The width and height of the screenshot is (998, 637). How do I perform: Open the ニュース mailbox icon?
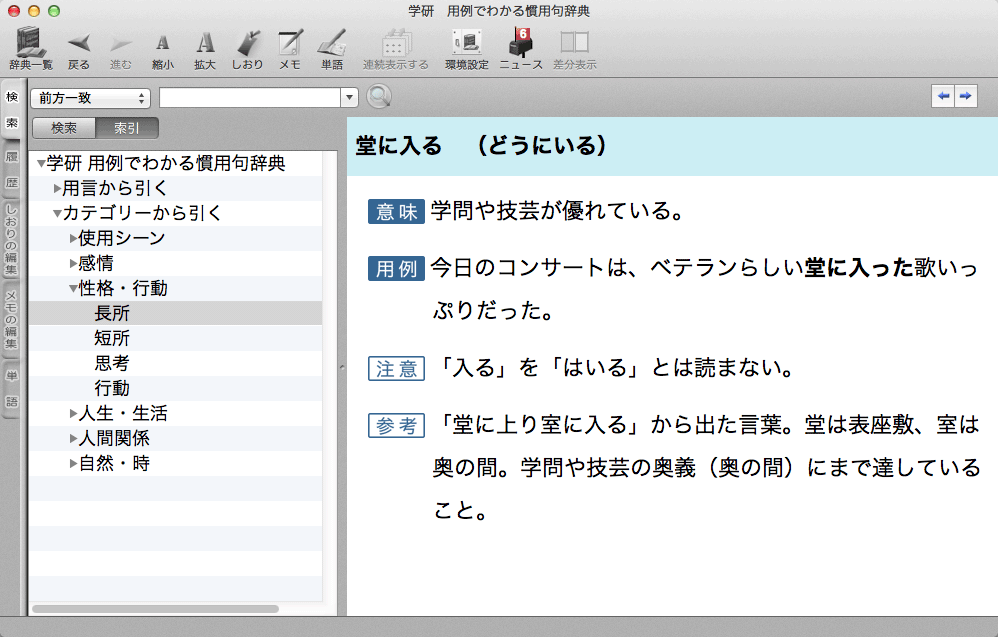click(521, 48)
